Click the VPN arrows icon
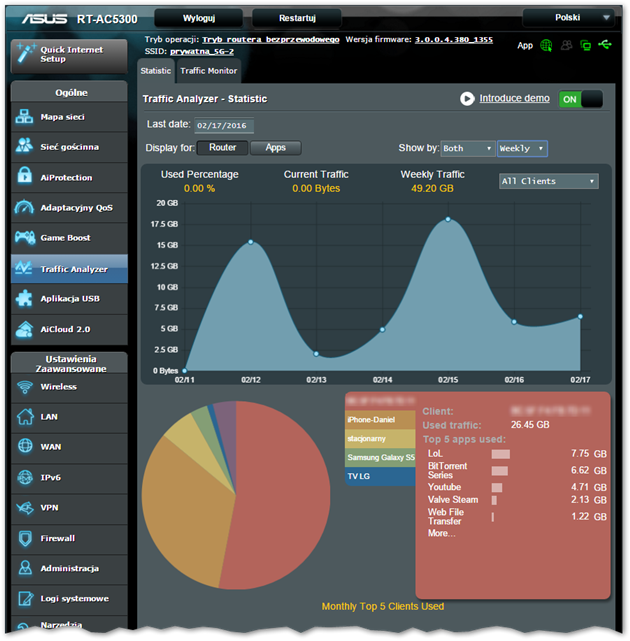 click(25, 508)
